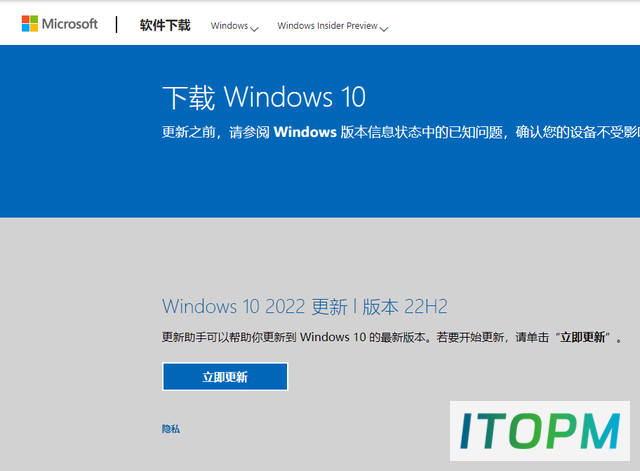Click the 更新助手 description paragraph
The image size is (640, 471).
click(x=392, y=338)
